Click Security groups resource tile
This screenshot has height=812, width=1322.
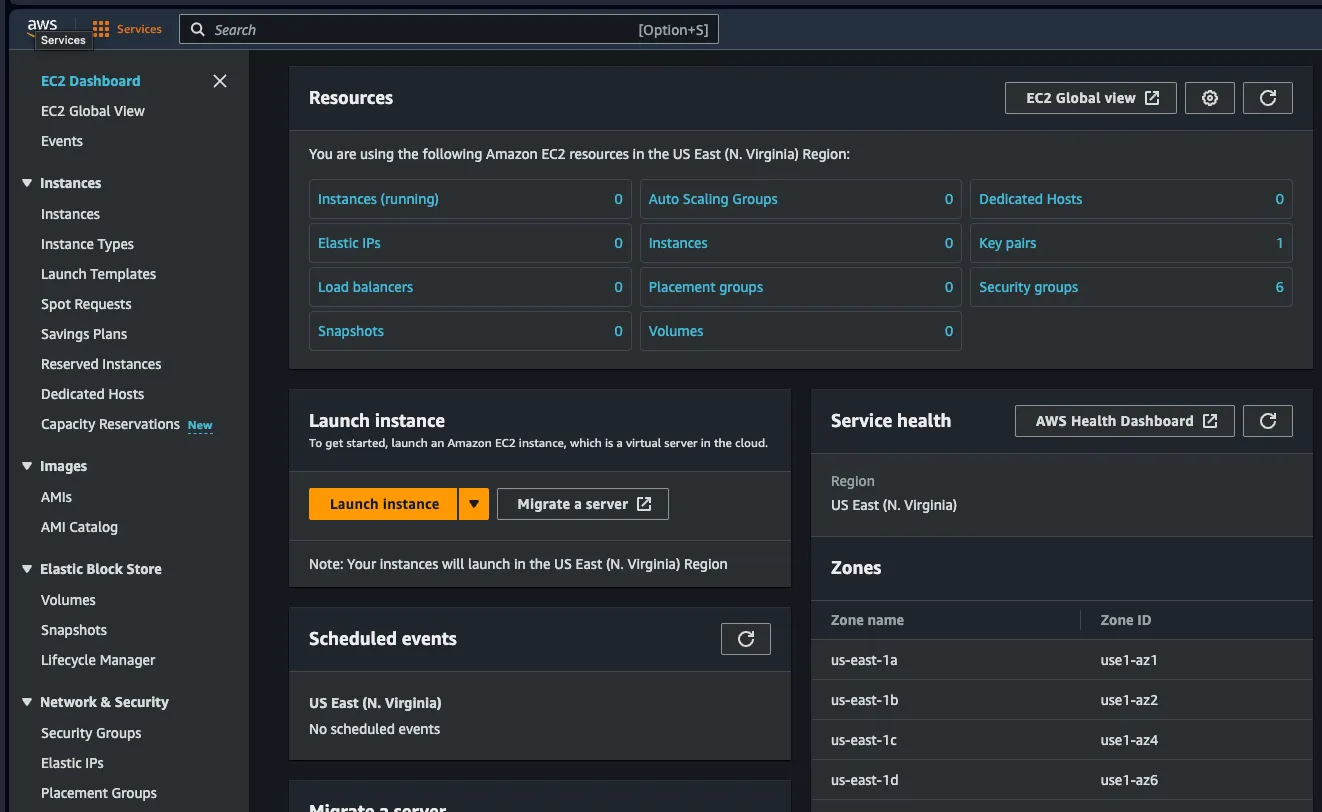tap(1131, 287)
